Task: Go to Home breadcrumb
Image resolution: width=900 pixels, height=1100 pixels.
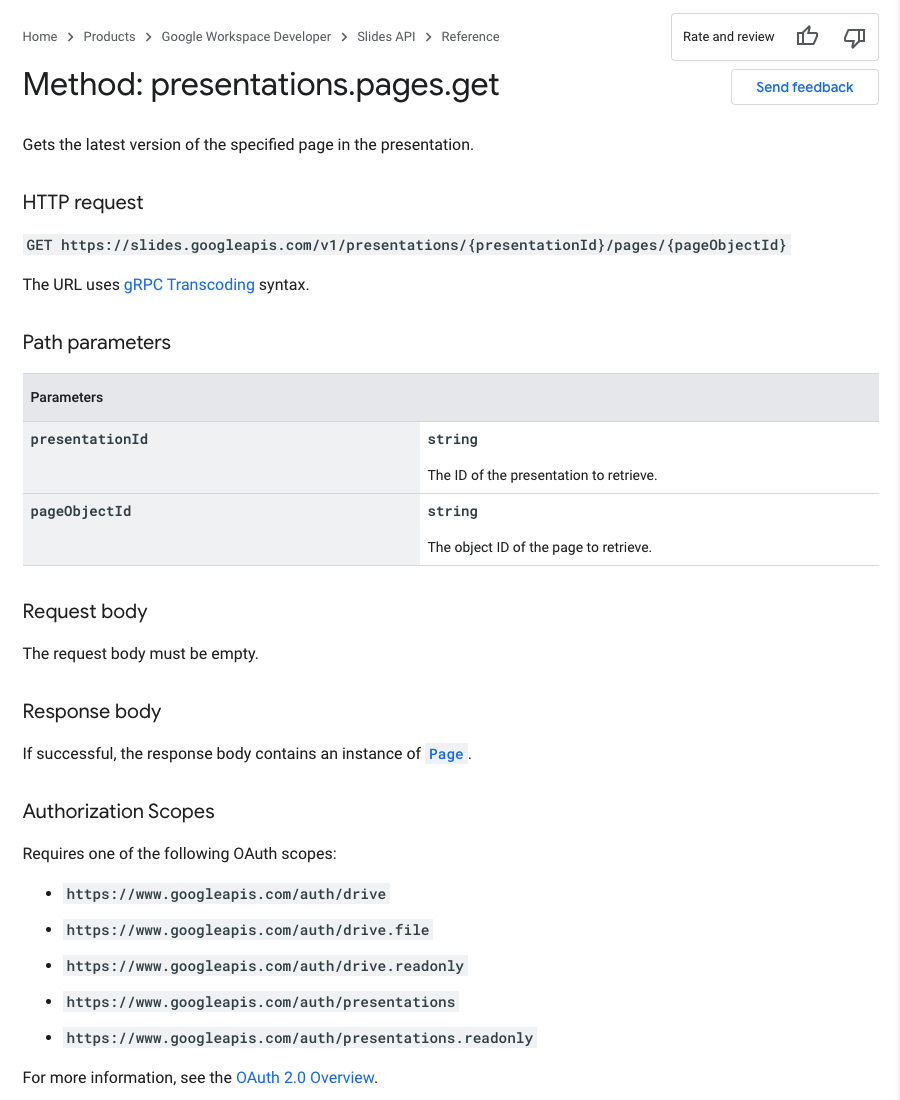Action: tap(40, 37)
